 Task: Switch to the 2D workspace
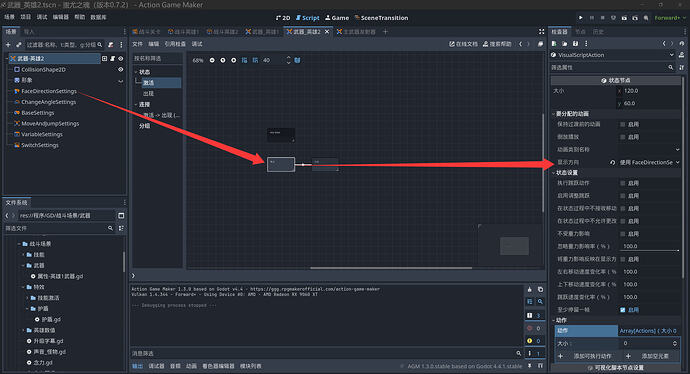pyautogui.click(x=283, y=18)
